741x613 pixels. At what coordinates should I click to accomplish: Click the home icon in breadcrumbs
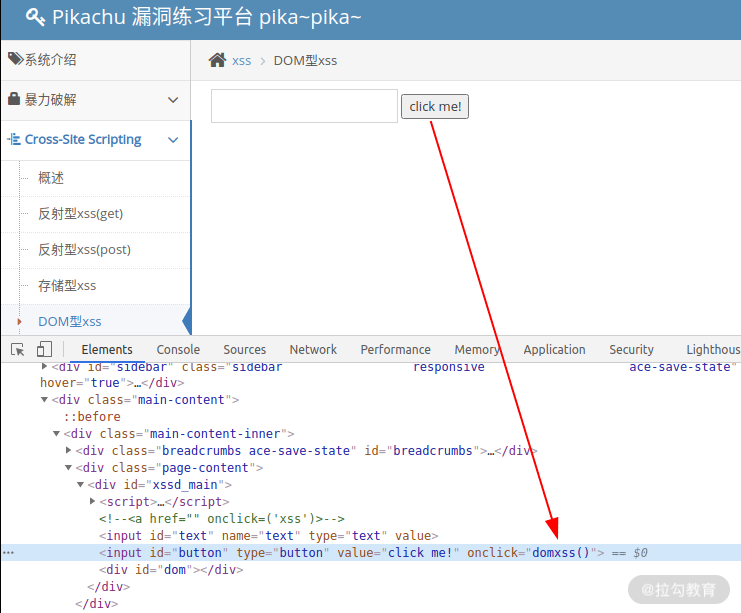click(217, 60)
